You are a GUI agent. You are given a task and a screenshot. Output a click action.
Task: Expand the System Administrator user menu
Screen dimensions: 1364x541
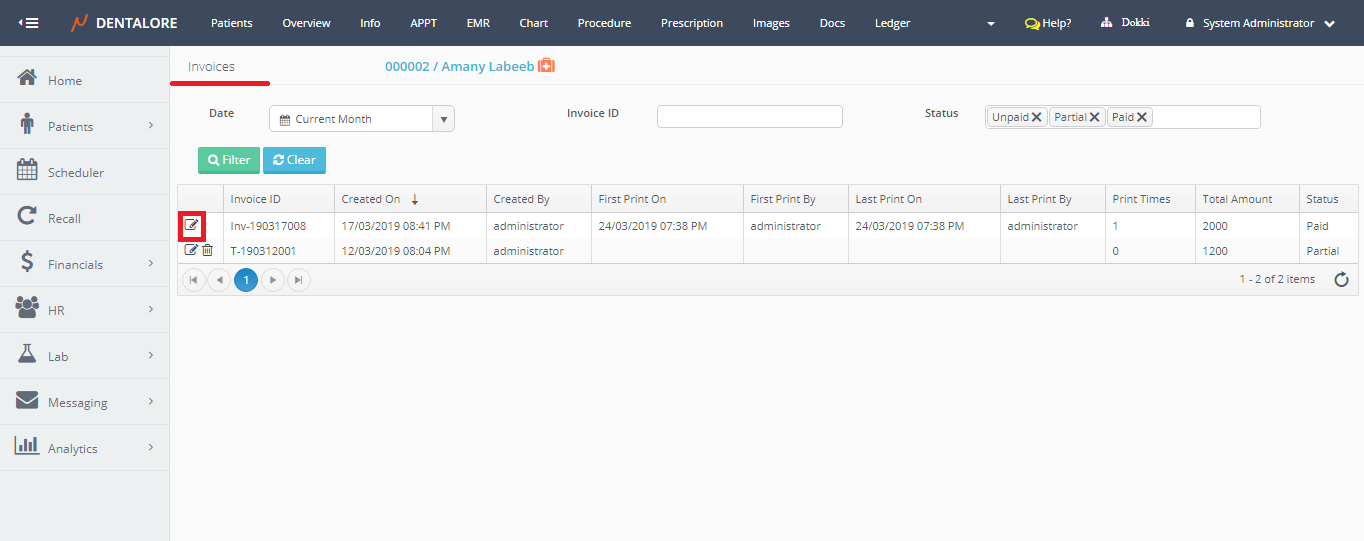(x=1259, y=23)
